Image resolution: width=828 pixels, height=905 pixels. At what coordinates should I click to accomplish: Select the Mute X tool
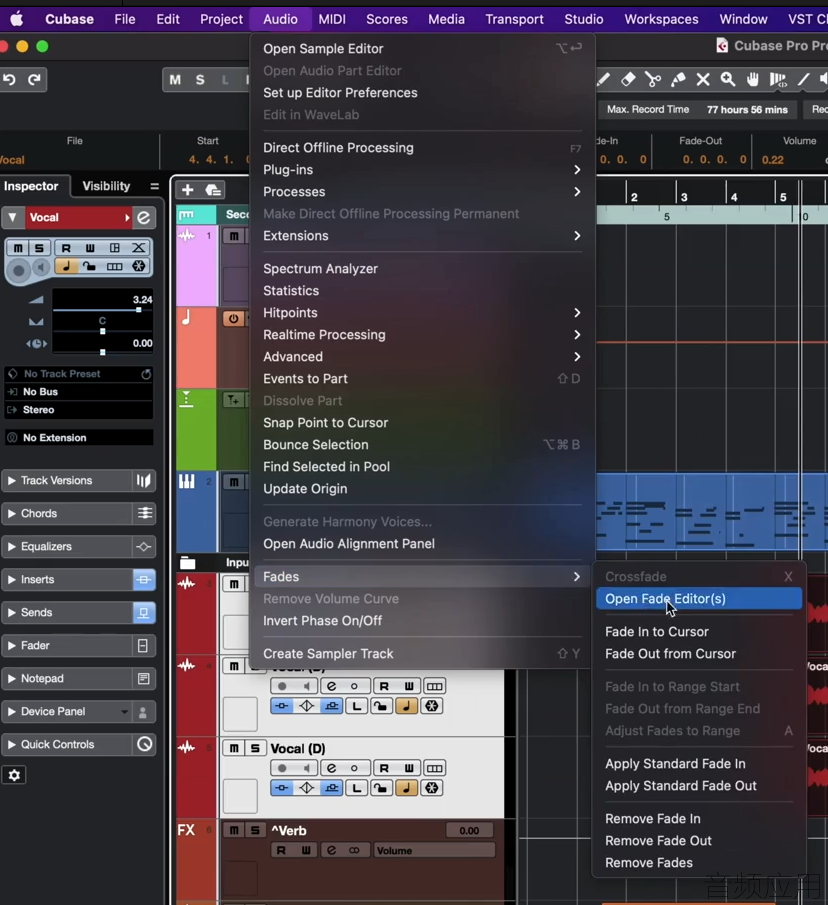[703, 80]
